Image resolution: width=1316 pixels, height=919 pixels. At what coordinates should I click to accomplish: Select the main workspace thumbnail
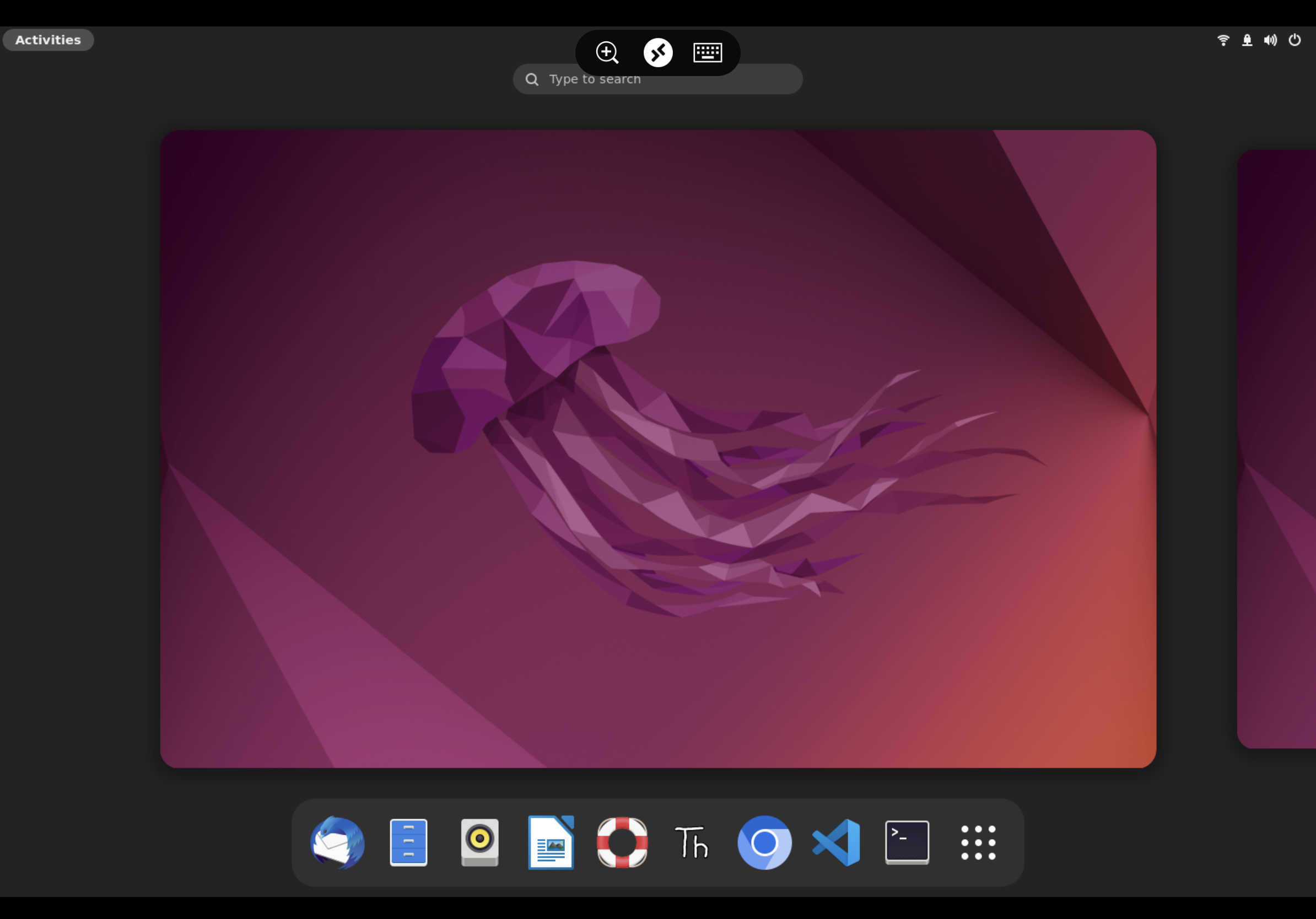point(657,448)
